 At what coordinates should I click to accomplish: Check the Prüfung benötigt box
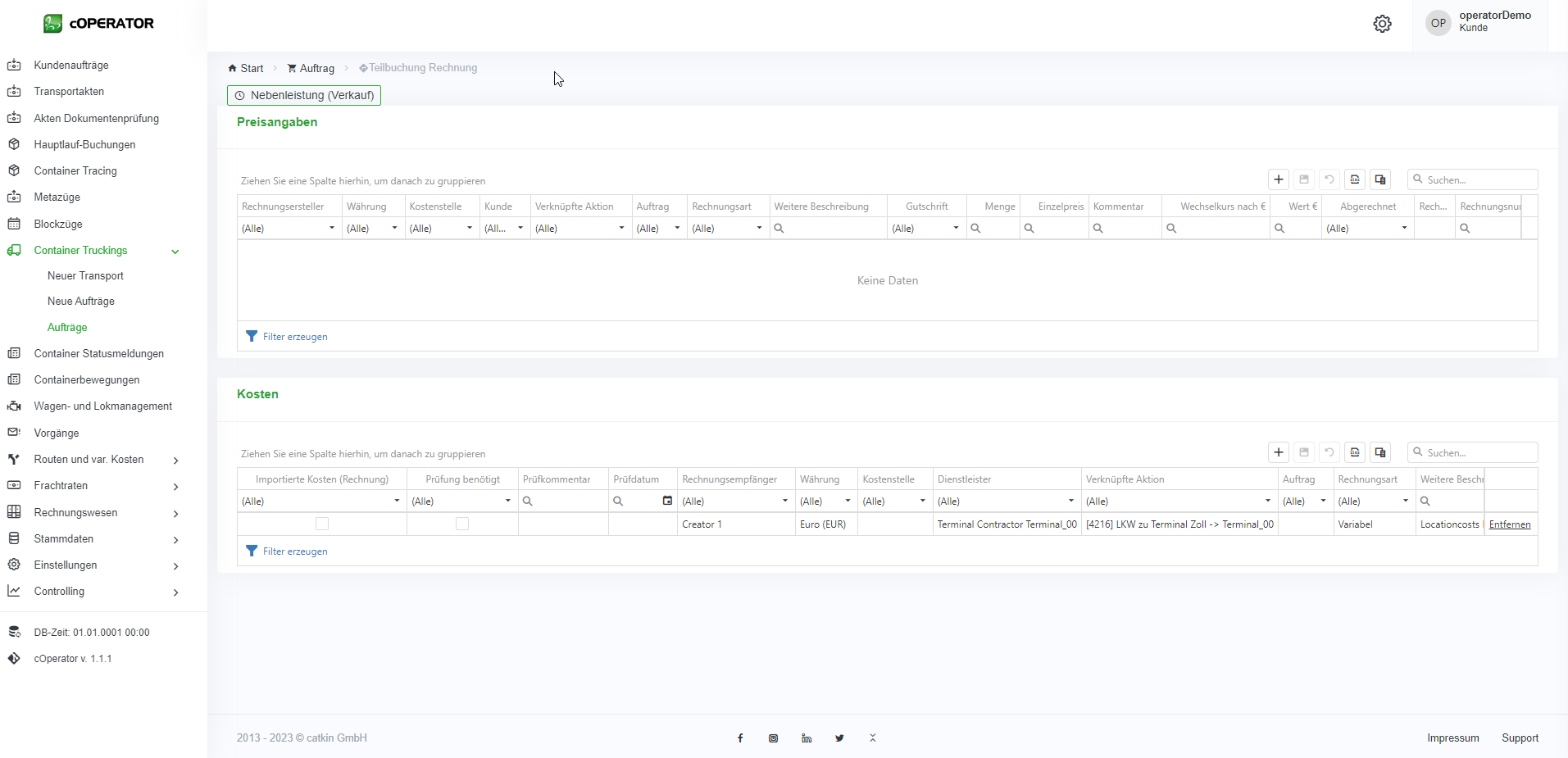[x=462, y=524]
